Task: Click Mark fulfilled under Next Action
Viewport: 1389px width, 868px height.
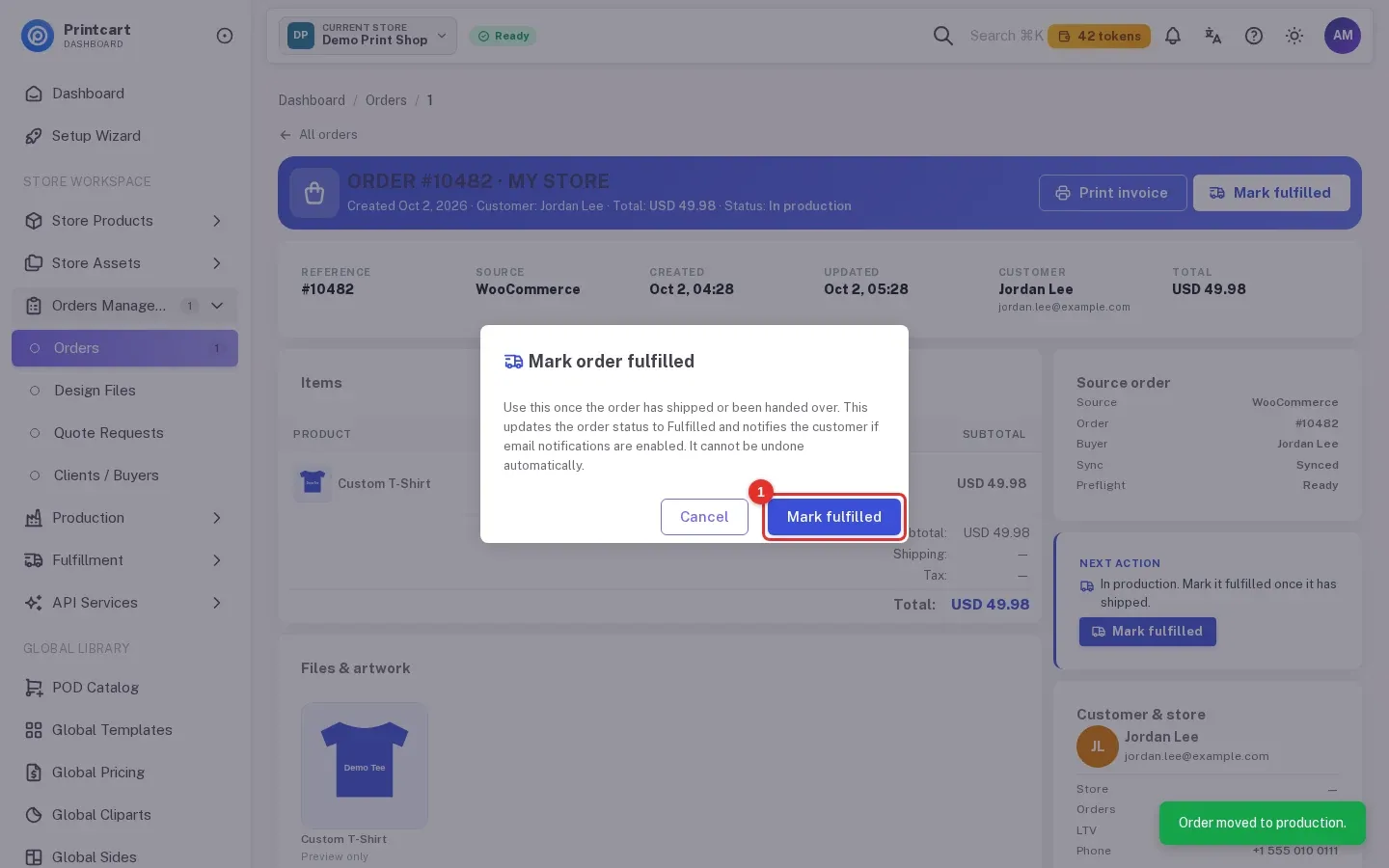Action: (1148, 632)
